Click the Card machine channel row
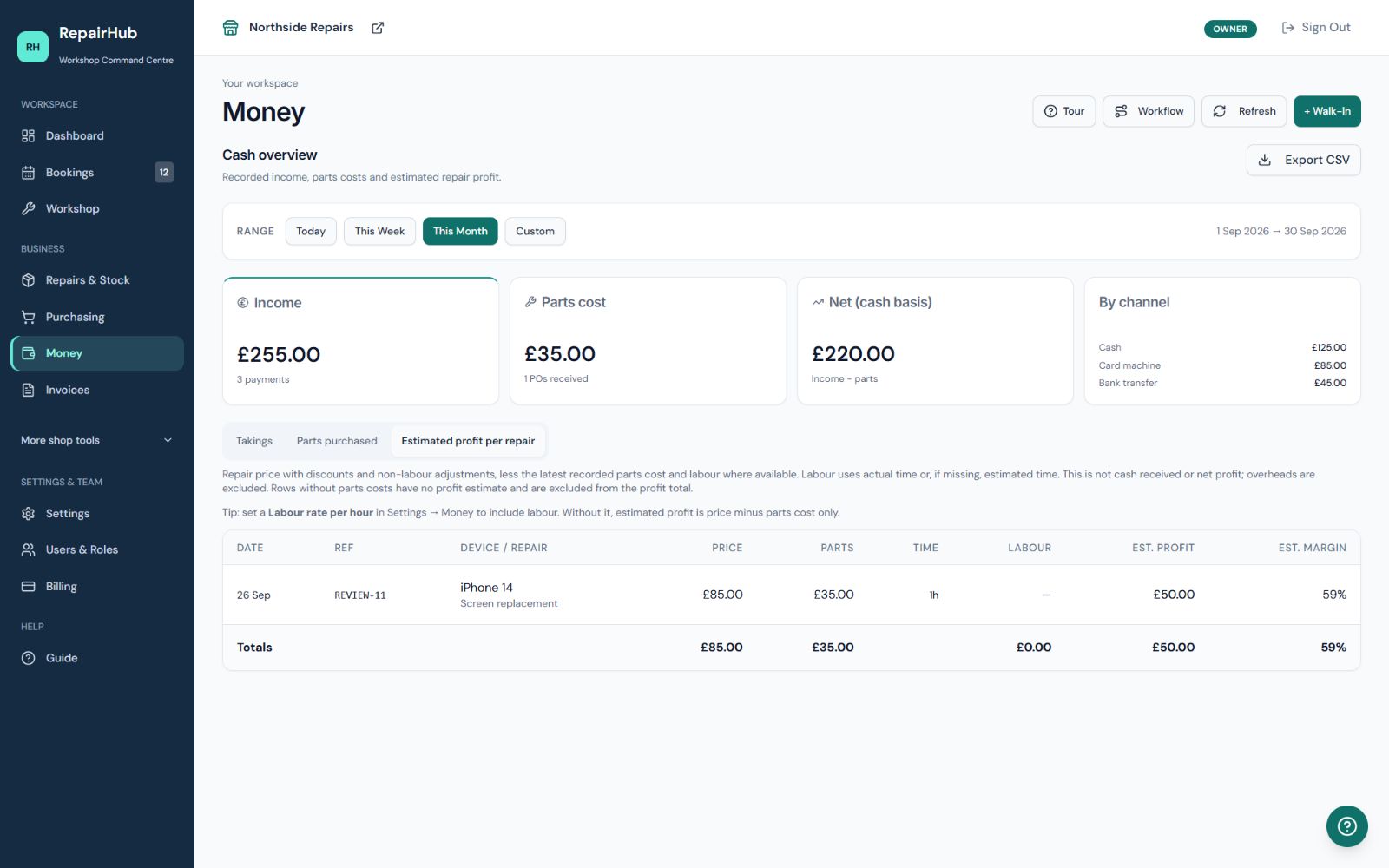 tap(1222, 365)
